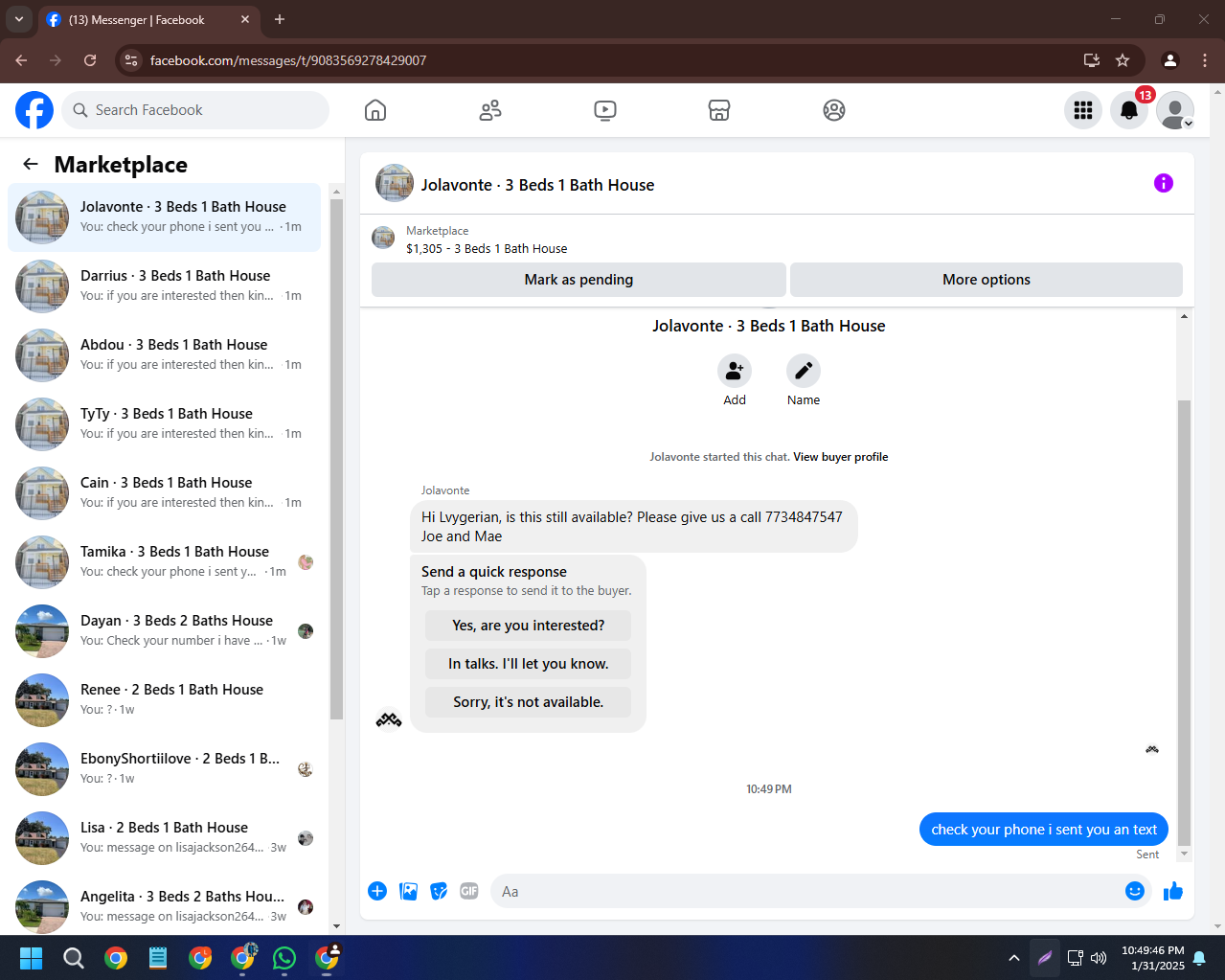Open the EbonyShortiilove conversation
This screenshot has width=1225, height=980.
(x=164, y=769)
